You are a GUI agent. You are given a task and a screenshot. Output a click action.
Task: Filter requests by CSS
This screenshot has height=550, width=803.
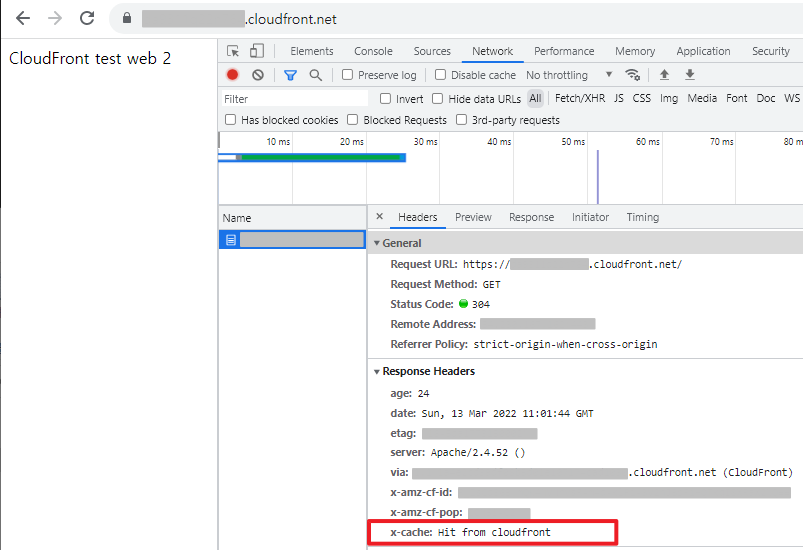pyautogui.click(x=642, y=98)
